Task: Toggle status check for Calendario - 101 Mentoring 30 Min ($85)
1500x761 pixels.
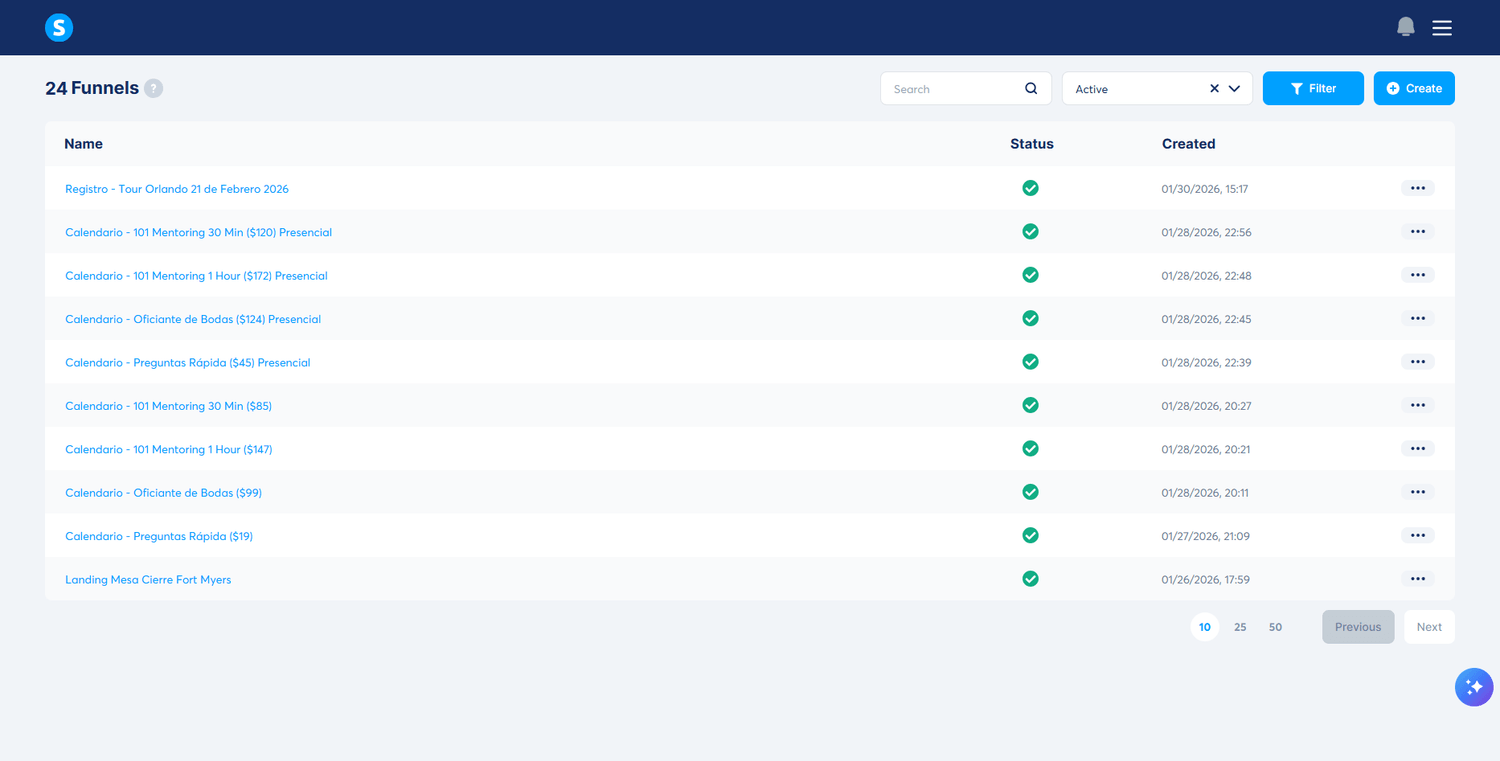Action: tap(1030, 405)
